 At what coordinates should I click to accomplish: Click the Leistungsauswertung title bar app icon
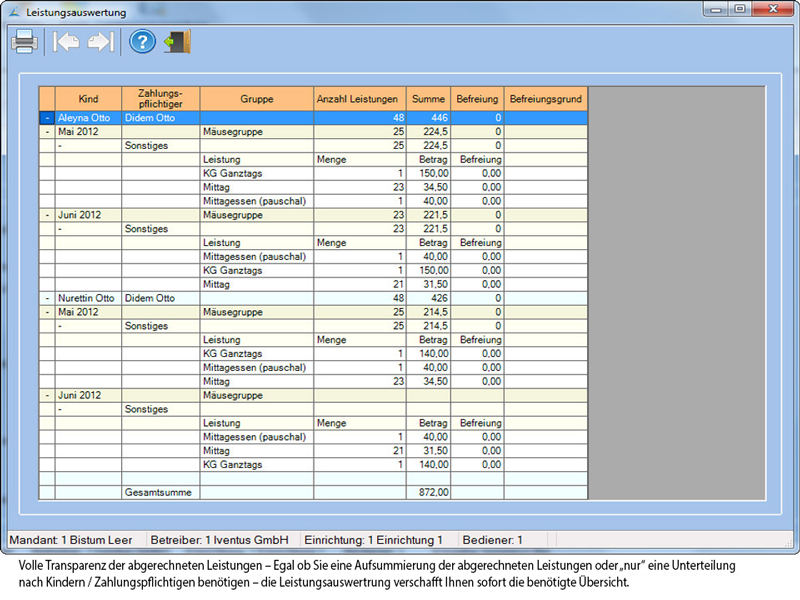tap(13, 12)
